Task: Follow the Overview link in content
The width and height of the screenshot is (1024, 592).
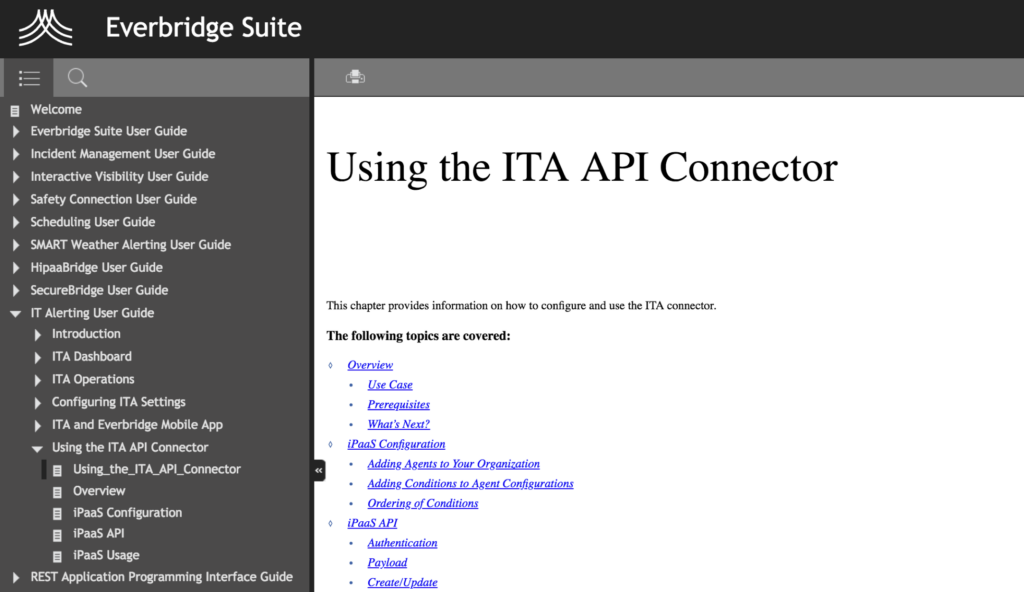Action: [370, 365]
